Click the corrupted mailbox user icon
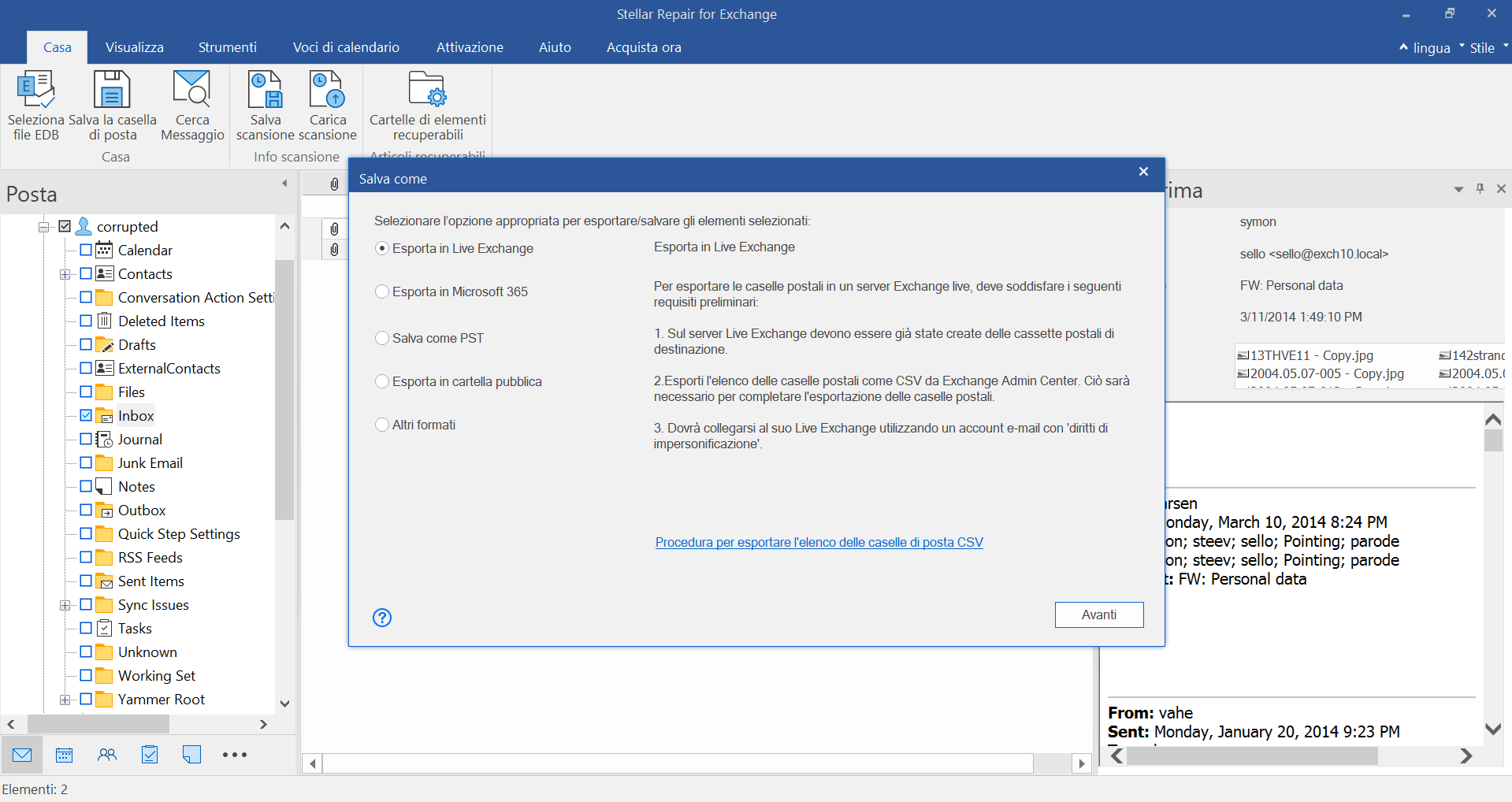This screenshot has width=1512, height=802. 84,226
